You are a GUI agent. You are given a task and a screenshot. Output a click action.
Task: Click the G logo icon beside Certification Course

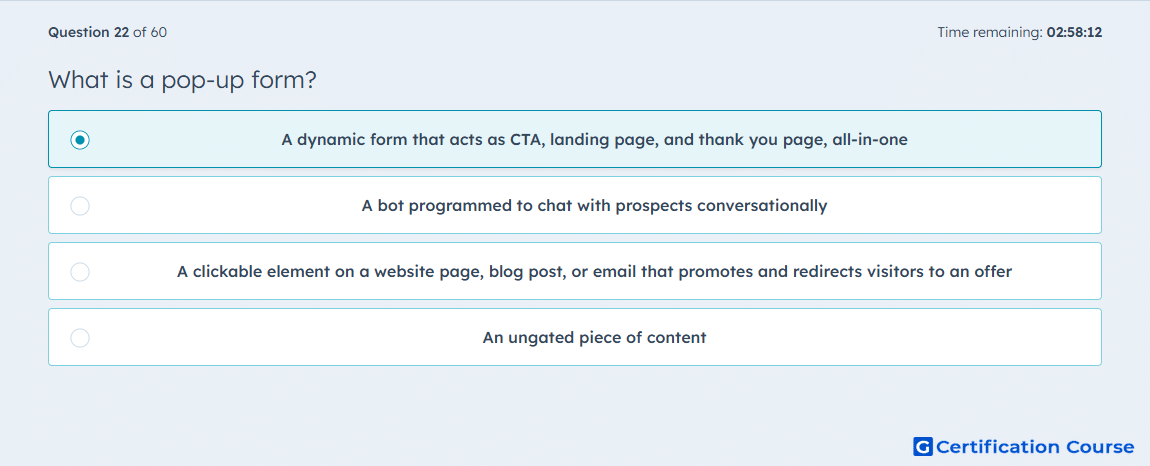(x=923, y=446)
